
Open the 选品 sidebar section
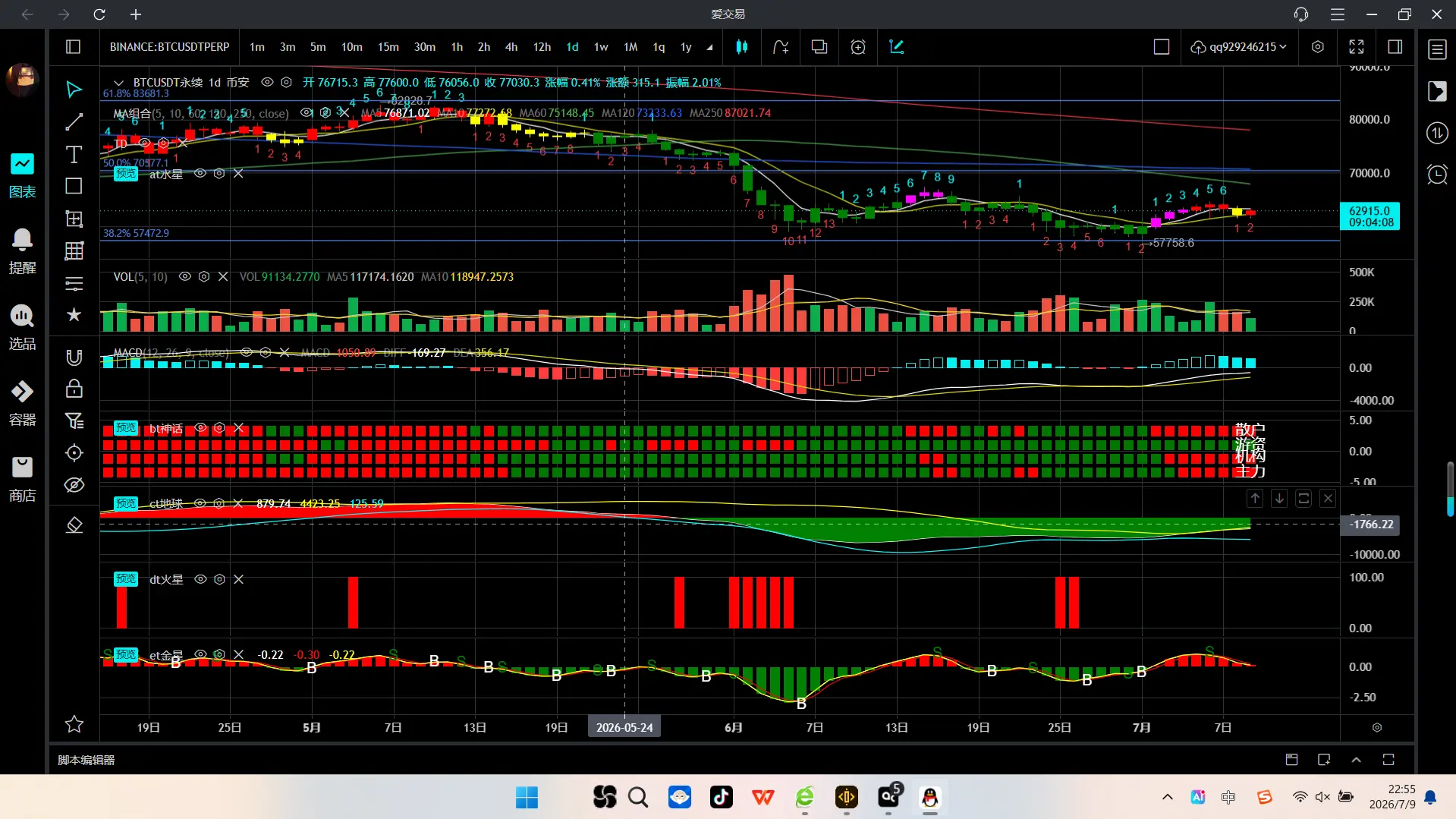[22, 328]
